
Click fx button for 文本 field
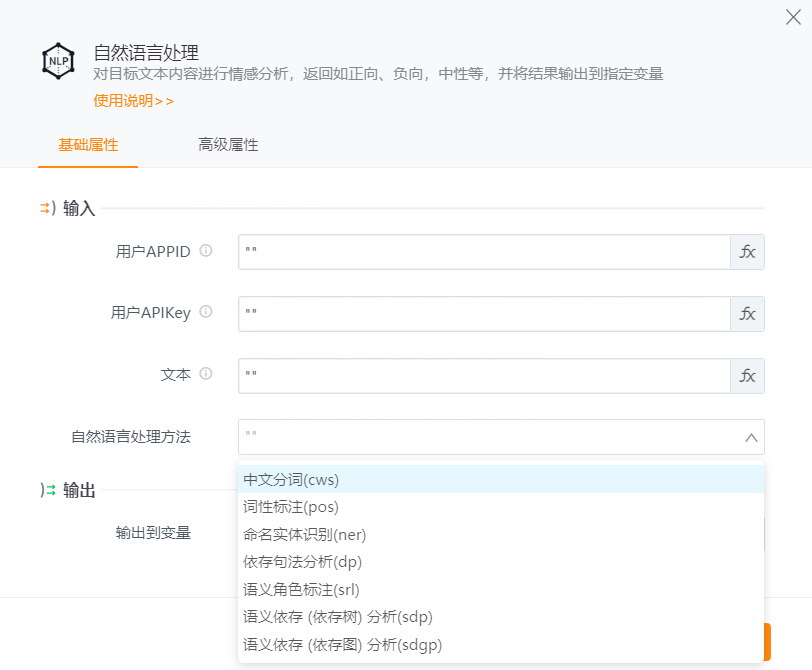(x=747, y=376)
